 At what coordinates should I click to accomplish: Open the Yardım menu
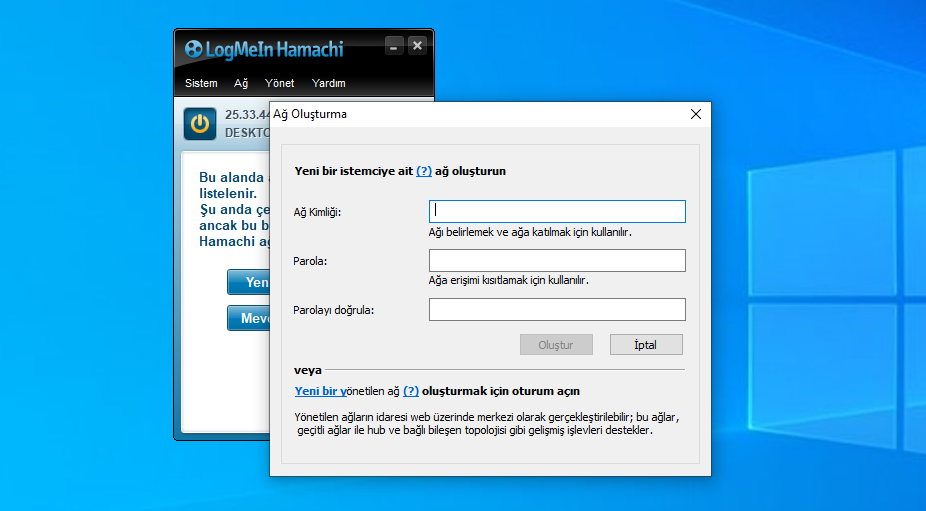[328, 83]
